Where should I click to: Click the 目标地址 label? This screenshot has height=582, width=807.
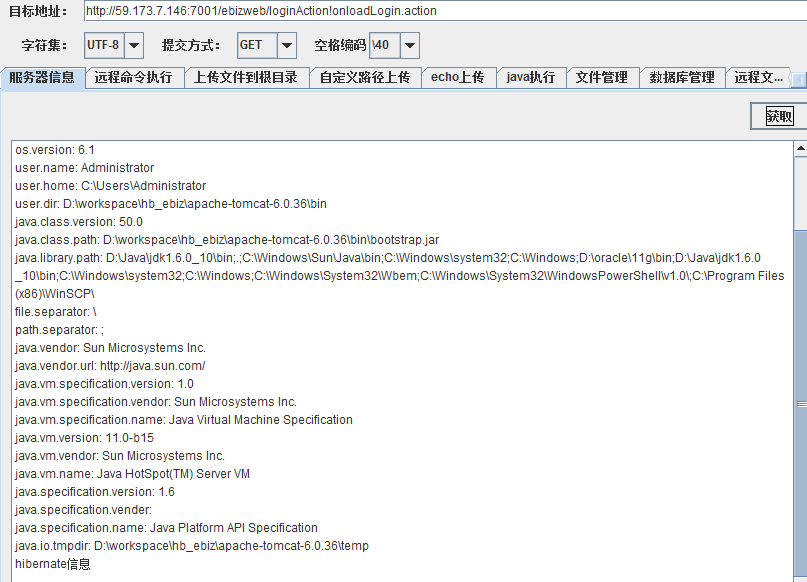point(38,11)
